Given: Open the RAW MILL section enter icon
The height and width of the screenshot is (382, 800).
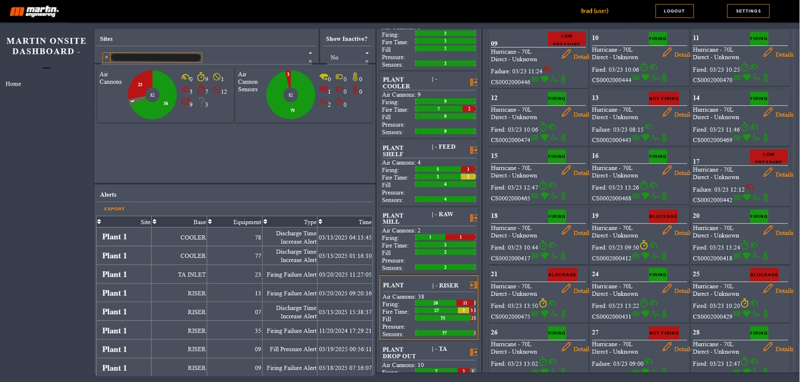Looking at the screenshot, I should point(473,218).
